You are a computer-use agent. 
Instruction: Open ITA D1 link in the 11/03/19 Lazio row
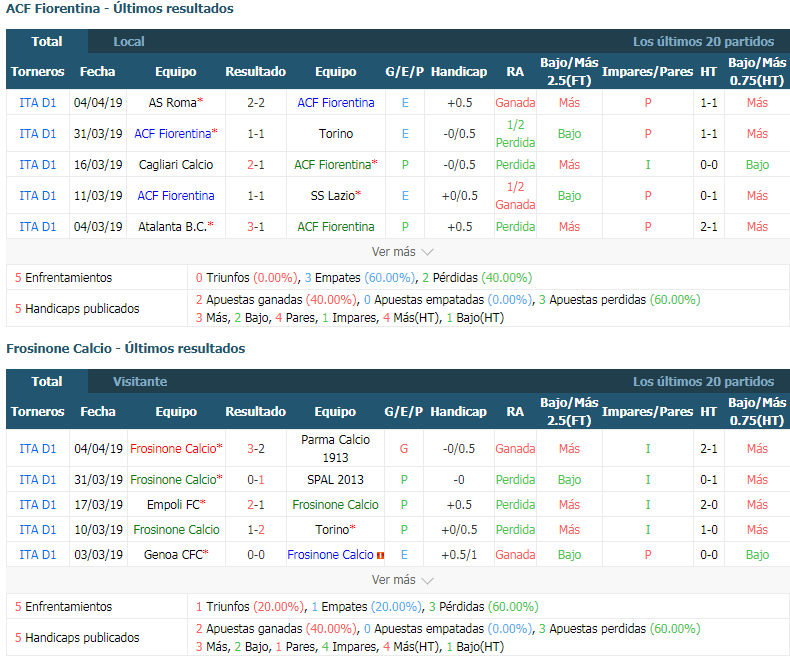(x=38, y=195)
